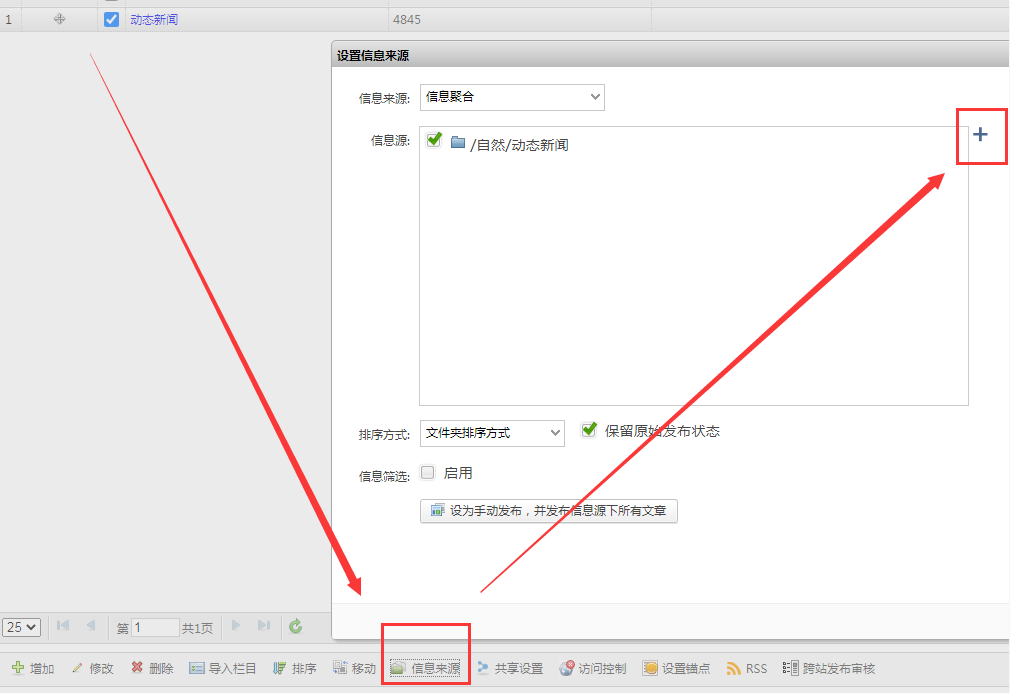Open the page size dropdown showing 25
1010x693 pixels.
[21, 627]
